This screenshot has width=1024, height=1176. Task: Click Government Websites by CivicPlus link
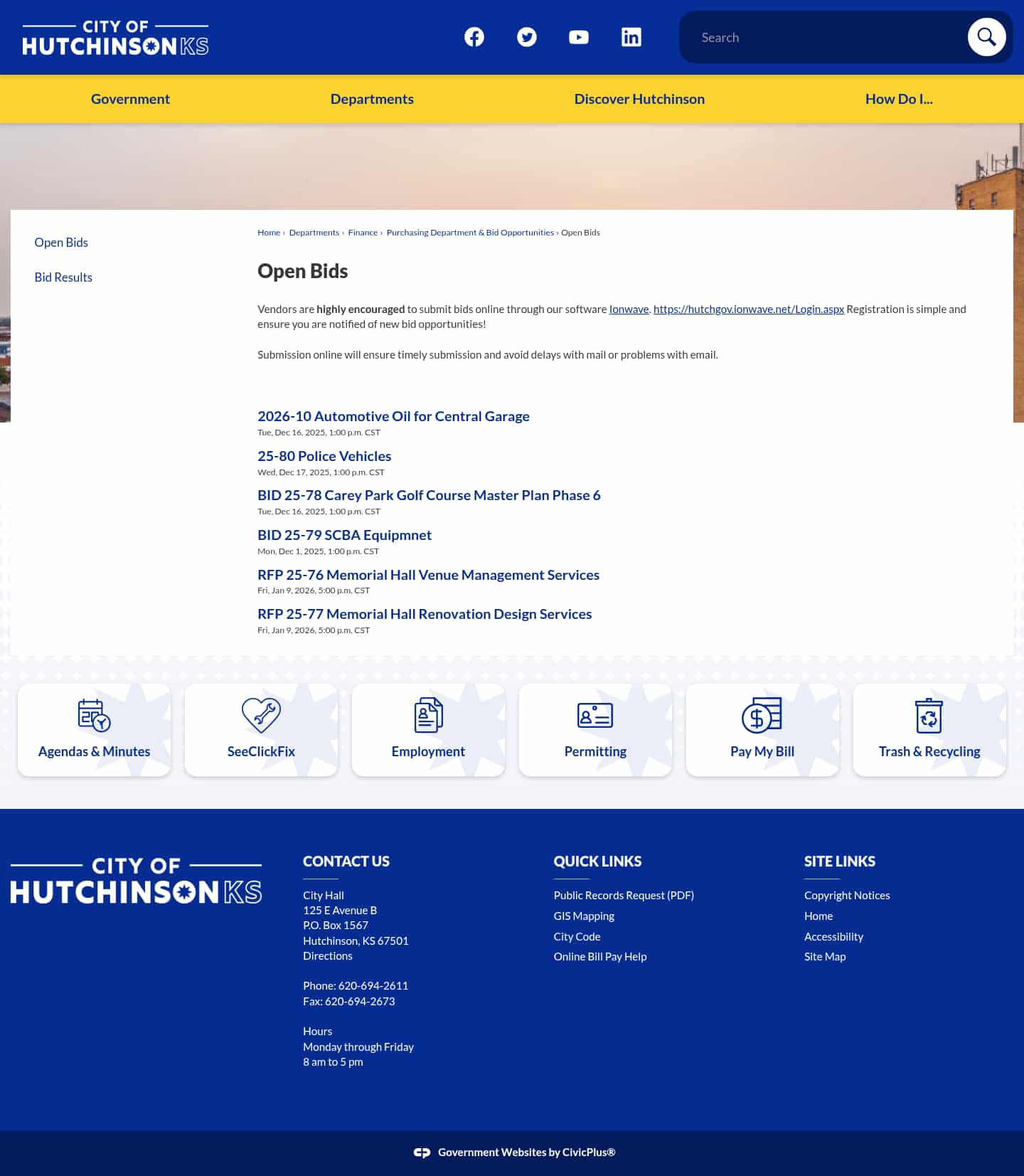point(526,1153)
